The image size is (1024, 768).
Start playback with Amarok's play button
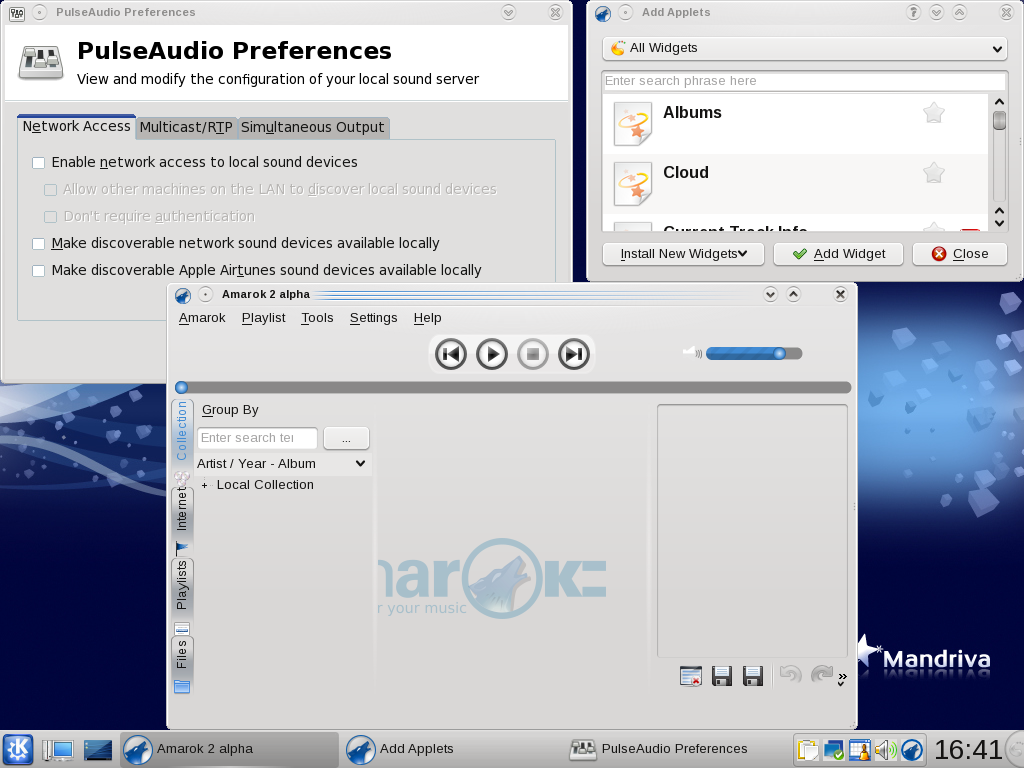coord(492,354)
